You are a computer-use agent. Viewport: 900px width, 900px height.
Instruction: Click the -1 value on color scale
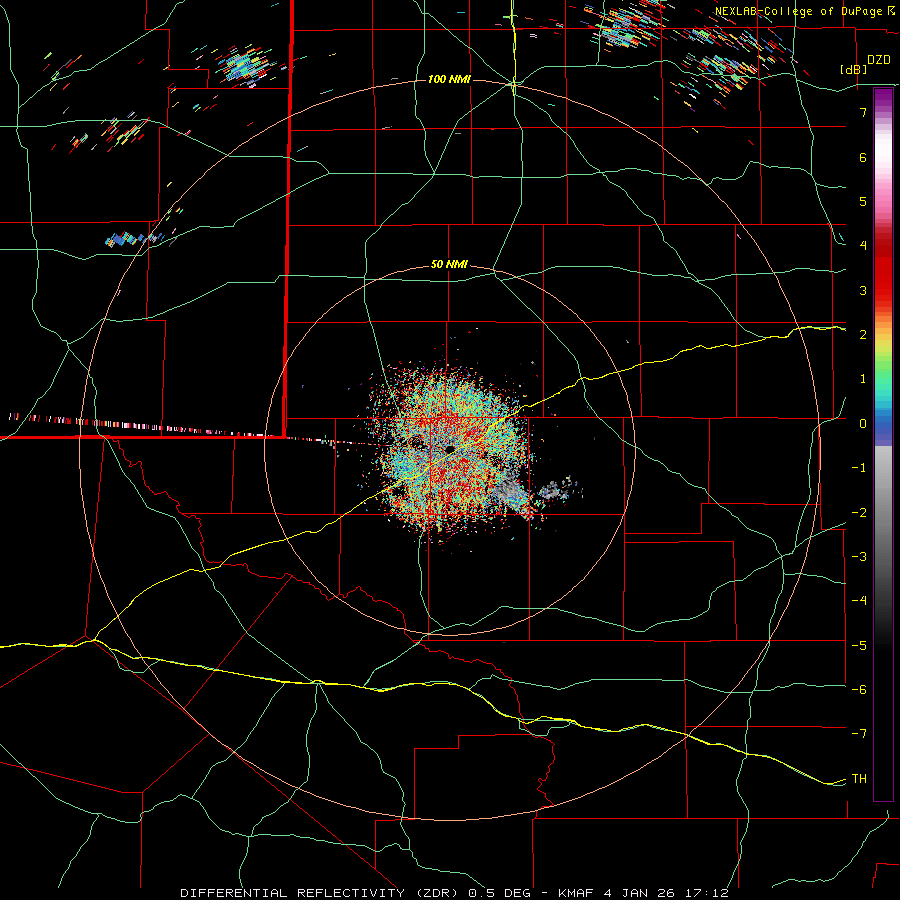pyautogui.click(x=859, y=468)
